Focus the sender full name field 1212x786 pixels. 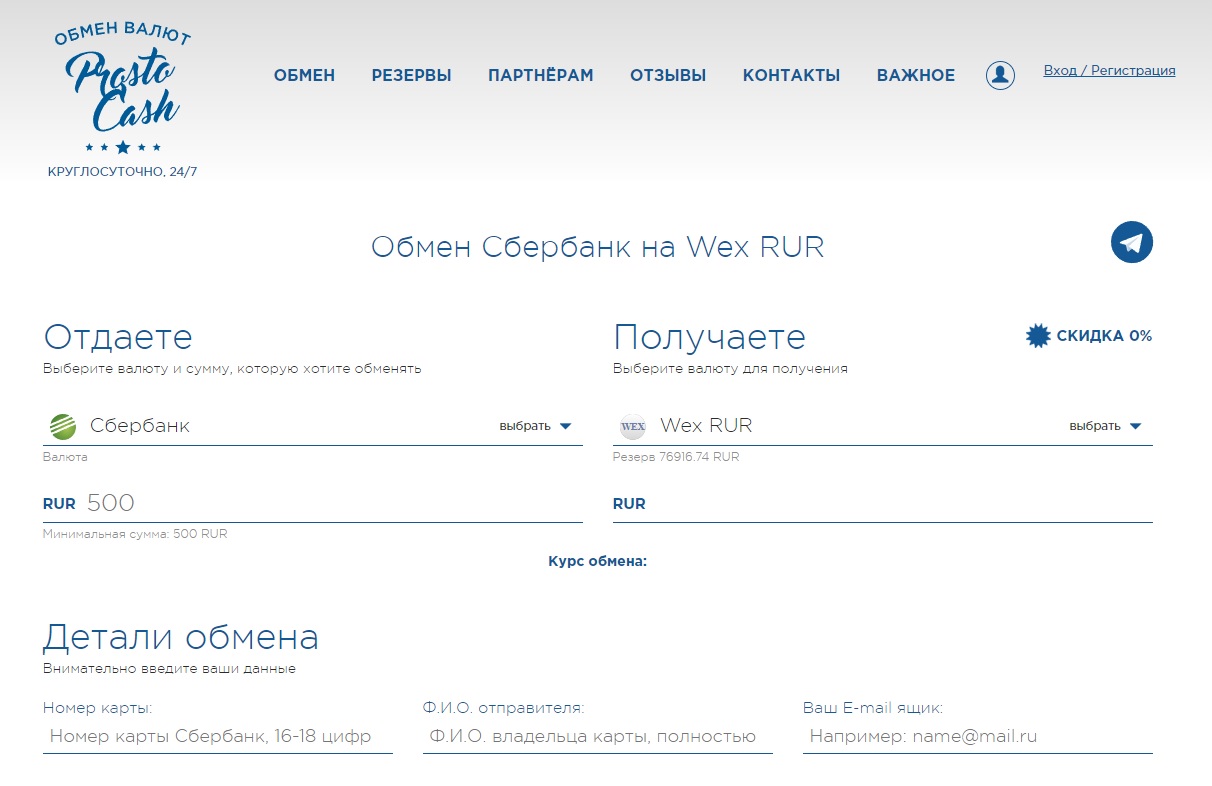[x=598, y=737]
